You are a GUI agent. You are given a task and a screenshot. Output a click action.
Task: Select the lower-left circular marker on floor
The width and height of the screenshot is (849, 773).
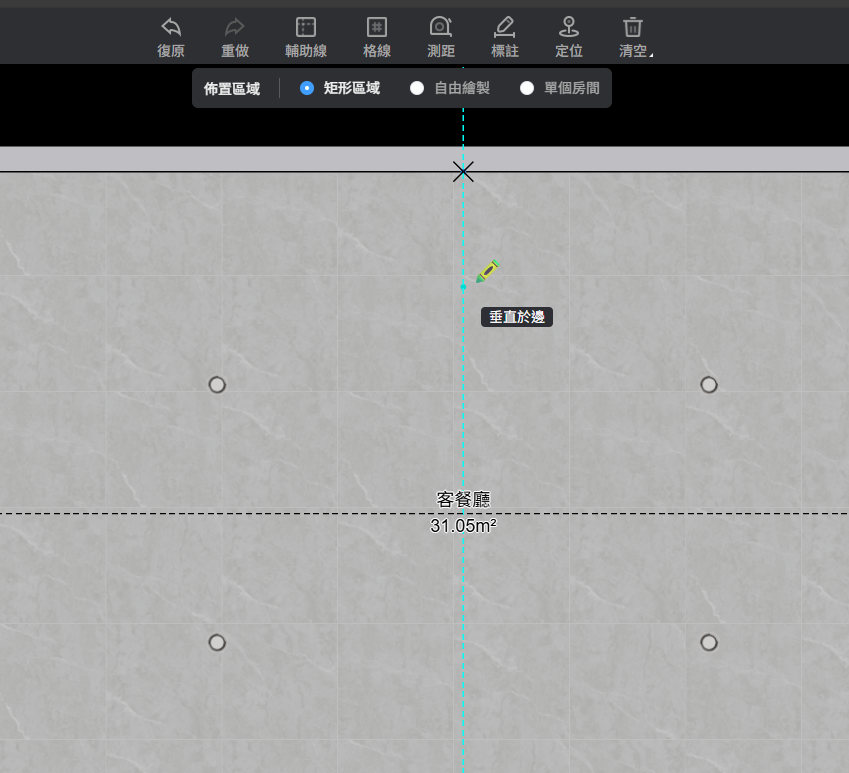coord(217,642)
